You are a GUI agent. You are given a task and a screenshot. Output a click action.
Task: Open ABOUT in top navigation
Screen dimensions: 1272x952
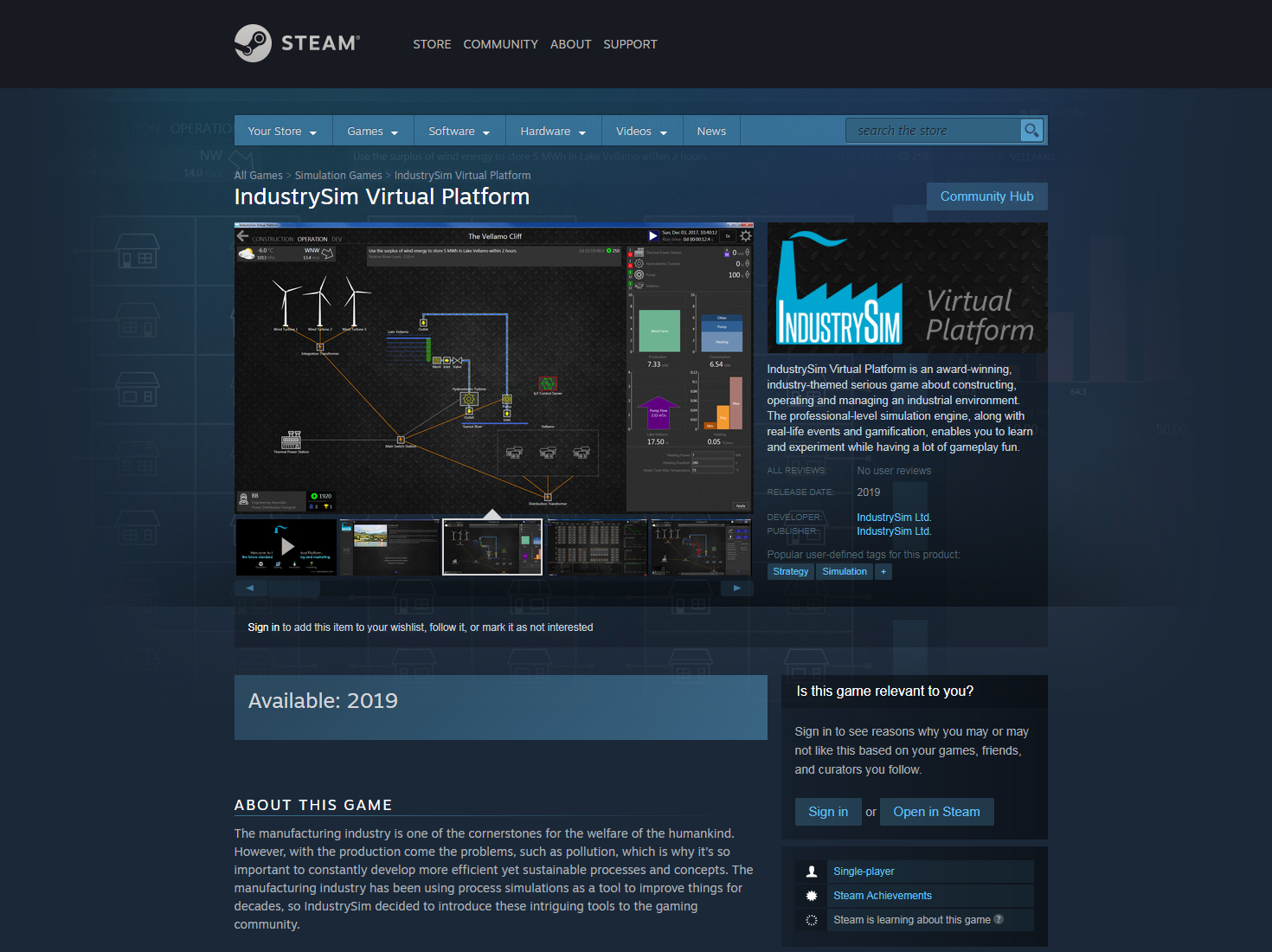(571, 44)
